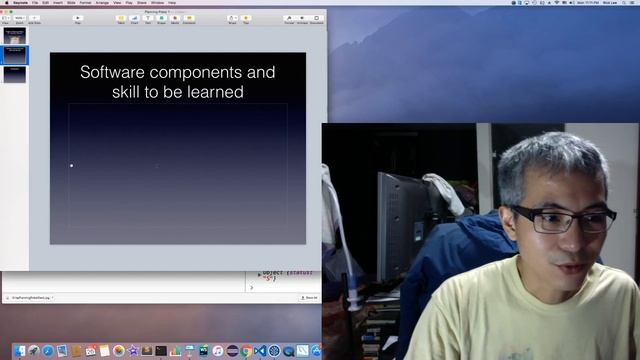
Task: Open Safari from the Dock
Action: coord(48,351)
